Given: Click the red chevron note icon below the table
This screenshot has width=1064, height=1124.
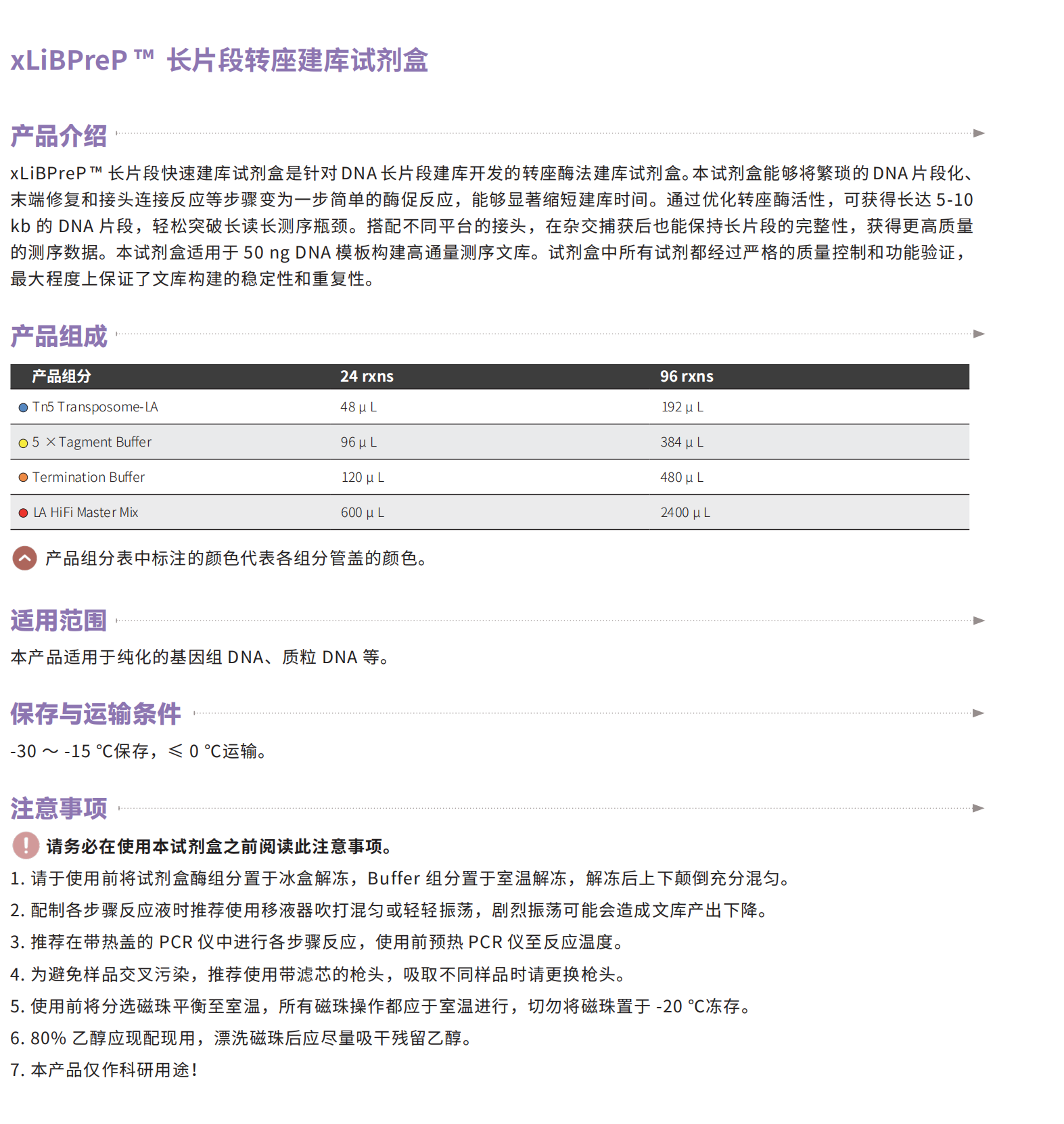Looking at the screenshot, I should (x=25, y=558).
